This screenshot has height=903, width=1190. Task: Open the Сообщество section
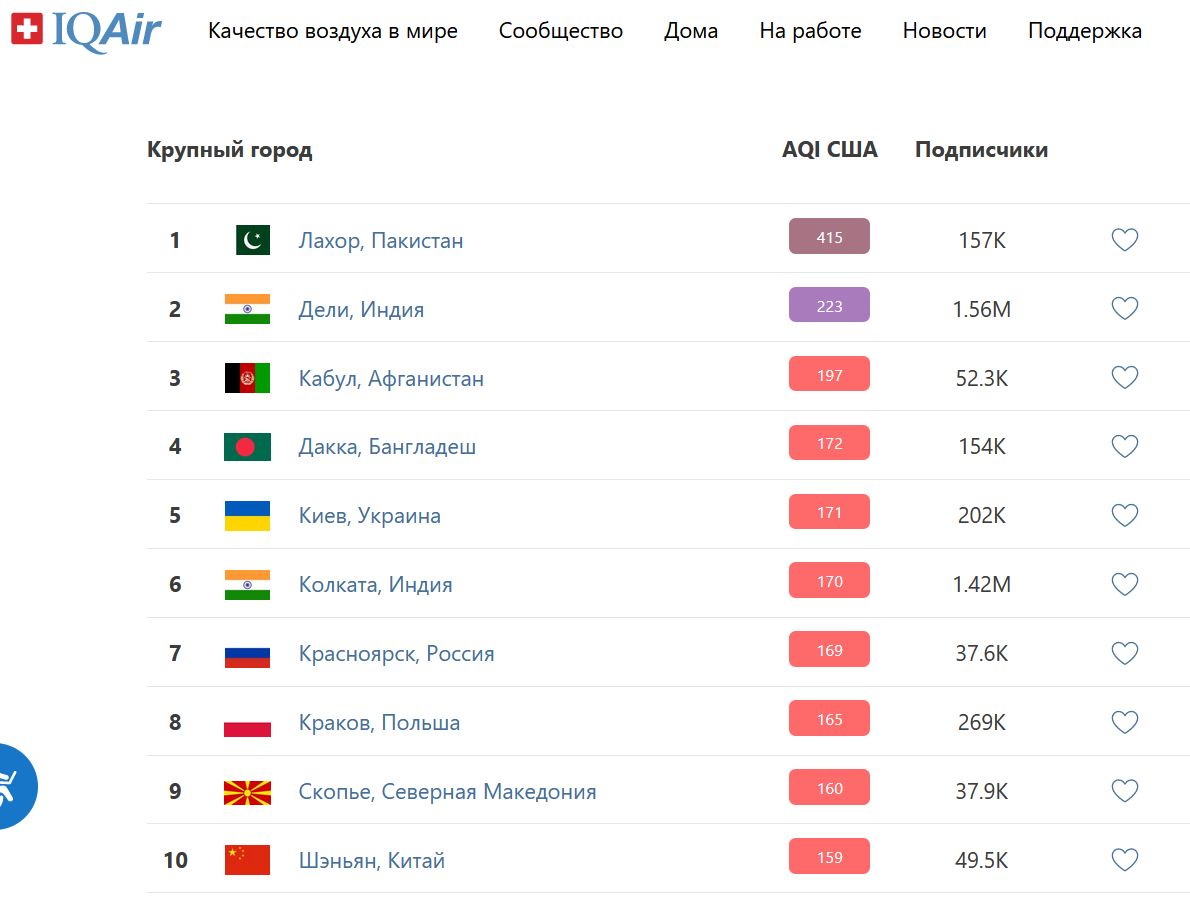[560, 31]
